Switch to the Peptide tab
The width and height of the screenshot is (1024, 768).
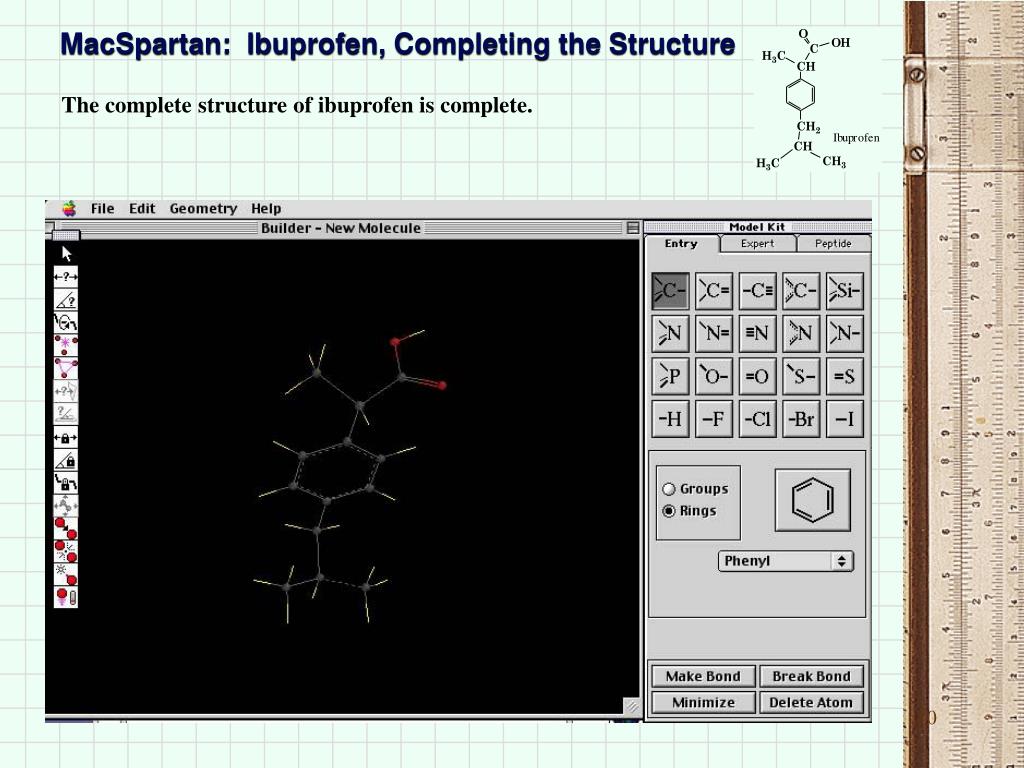[833, 244]
